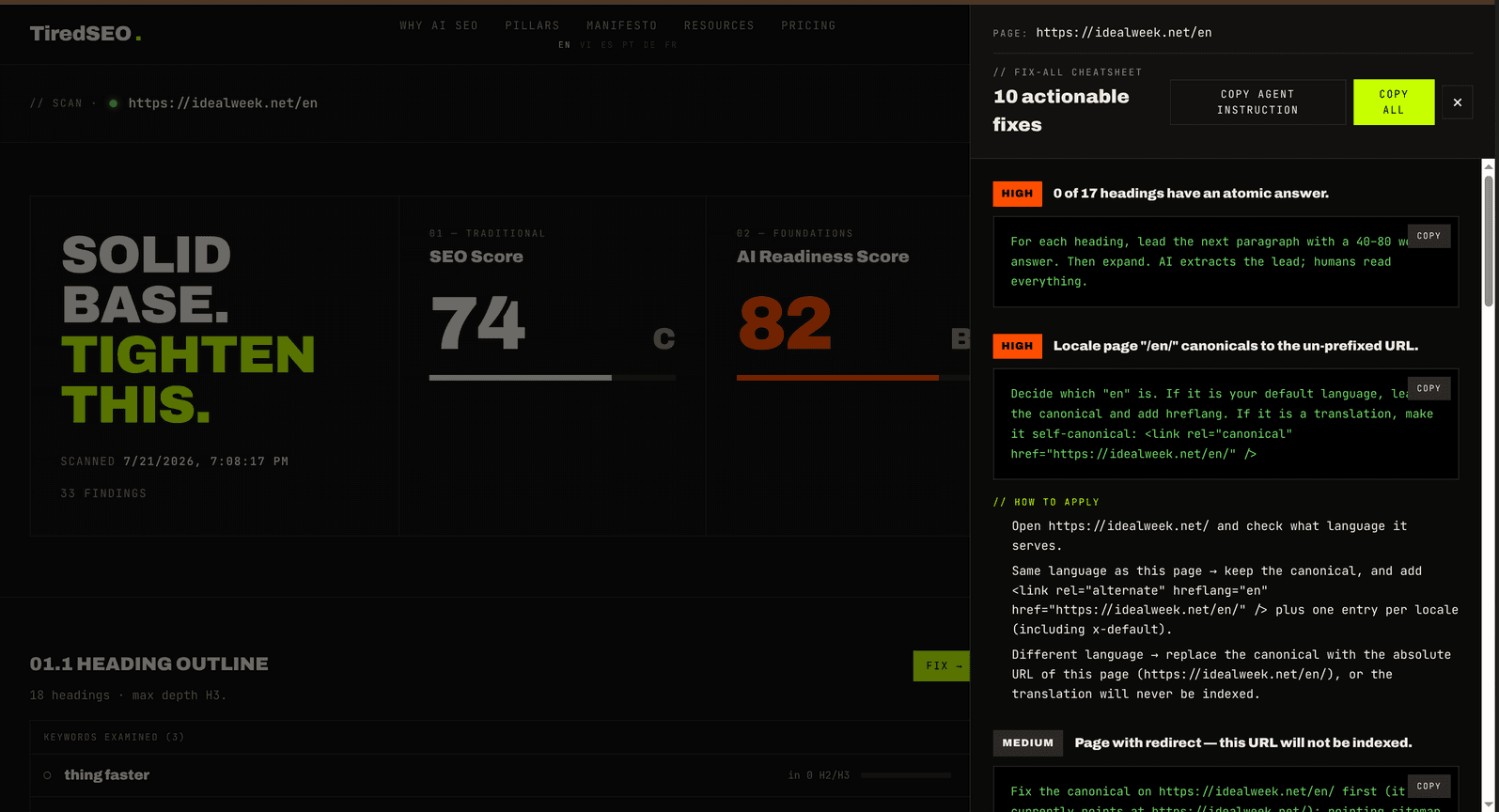This screenshot has width=1499, height=812.
Task: Click the Copy All button
Action: [1394, 102]
